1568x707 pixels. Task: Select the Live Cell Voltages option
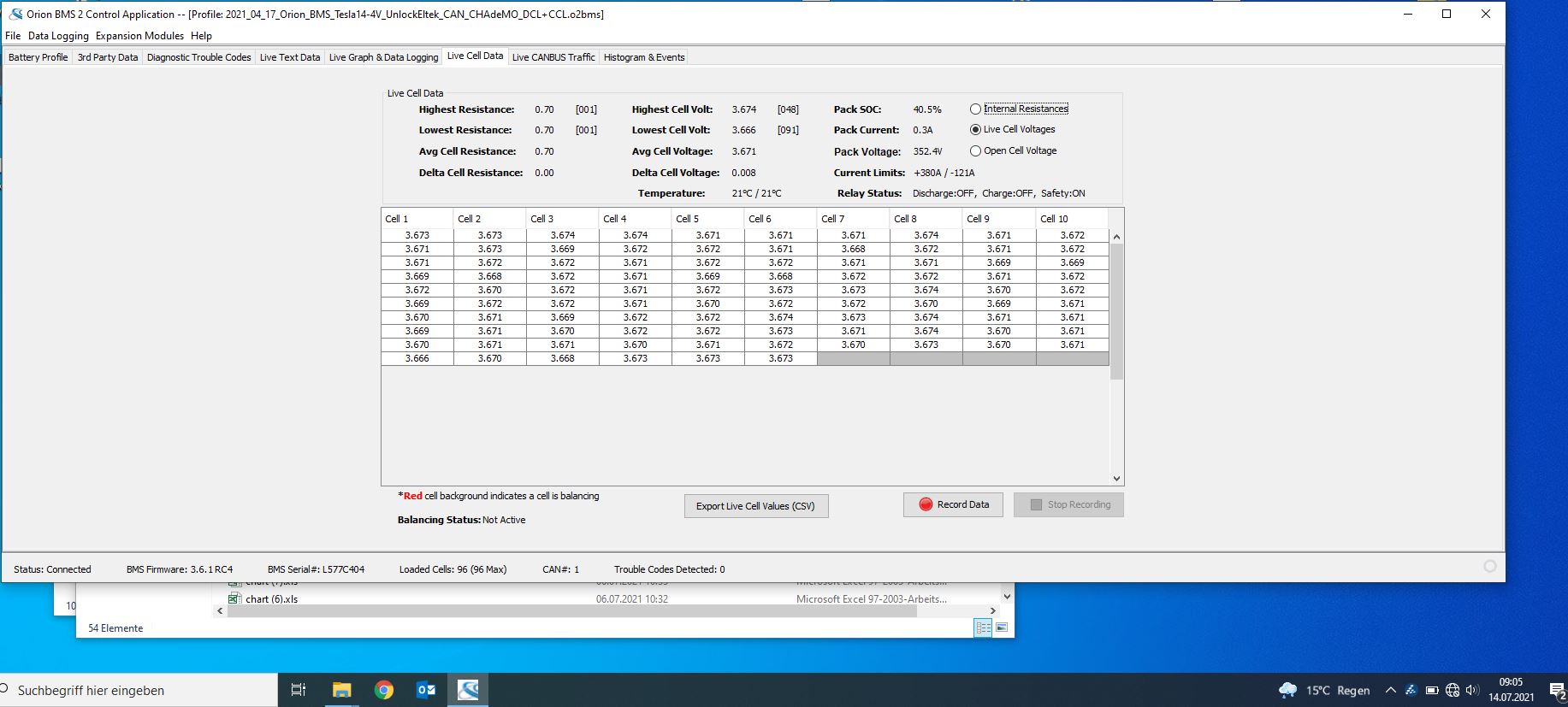pos(975,130)
